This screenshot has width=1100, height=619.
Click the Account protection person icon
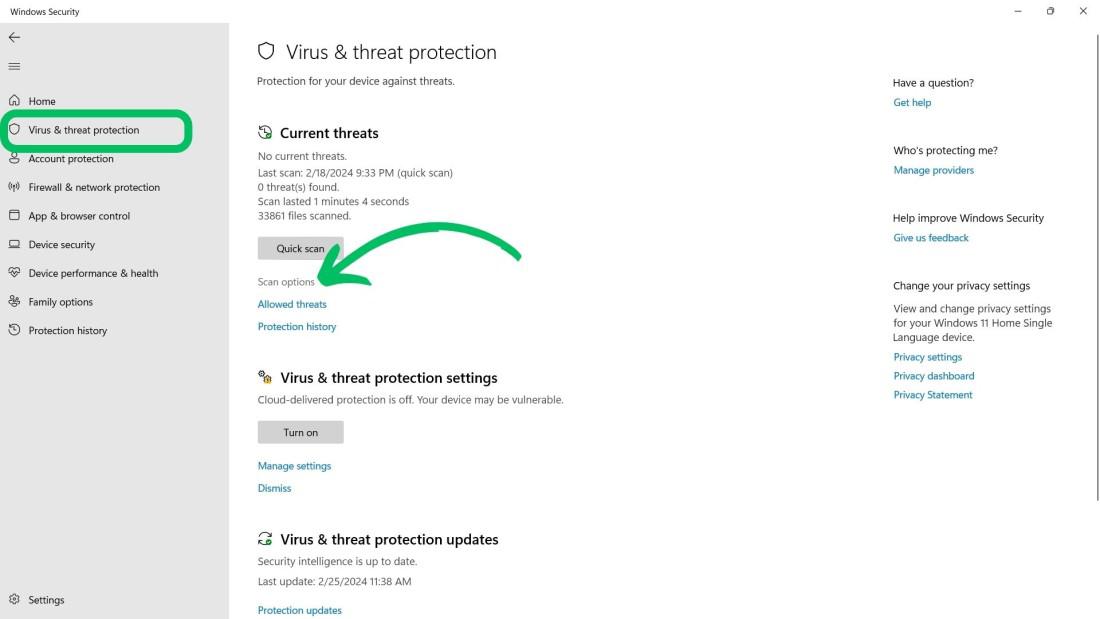(x=14, y=158)
